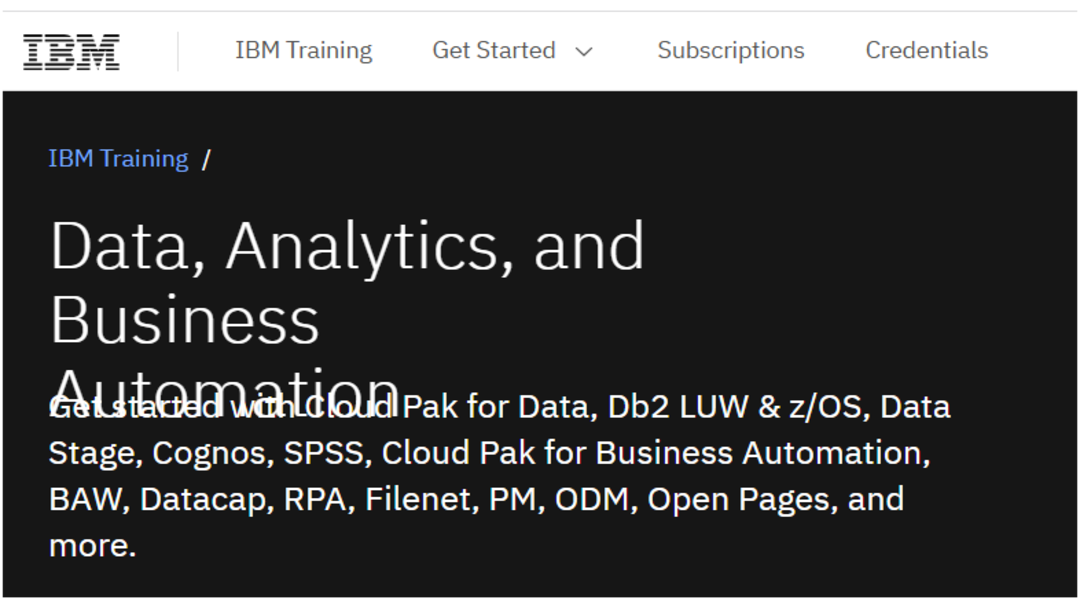Click the word 'Filenet' in the description
1080x600 pixels.
(418, 499)
